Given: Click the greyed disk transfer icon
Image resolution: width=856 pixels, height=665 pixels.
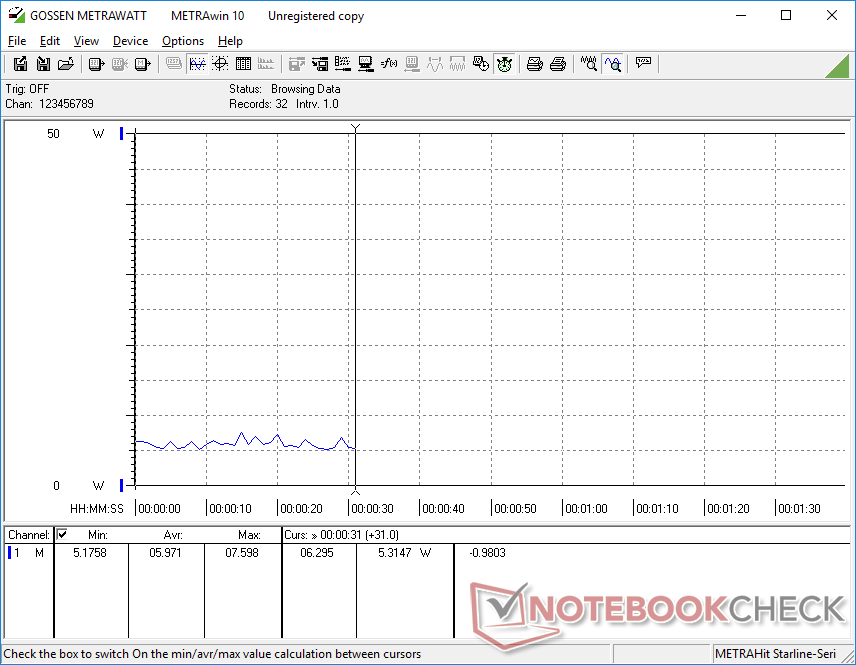Looking at the screenshot, I should click(296, 64).
